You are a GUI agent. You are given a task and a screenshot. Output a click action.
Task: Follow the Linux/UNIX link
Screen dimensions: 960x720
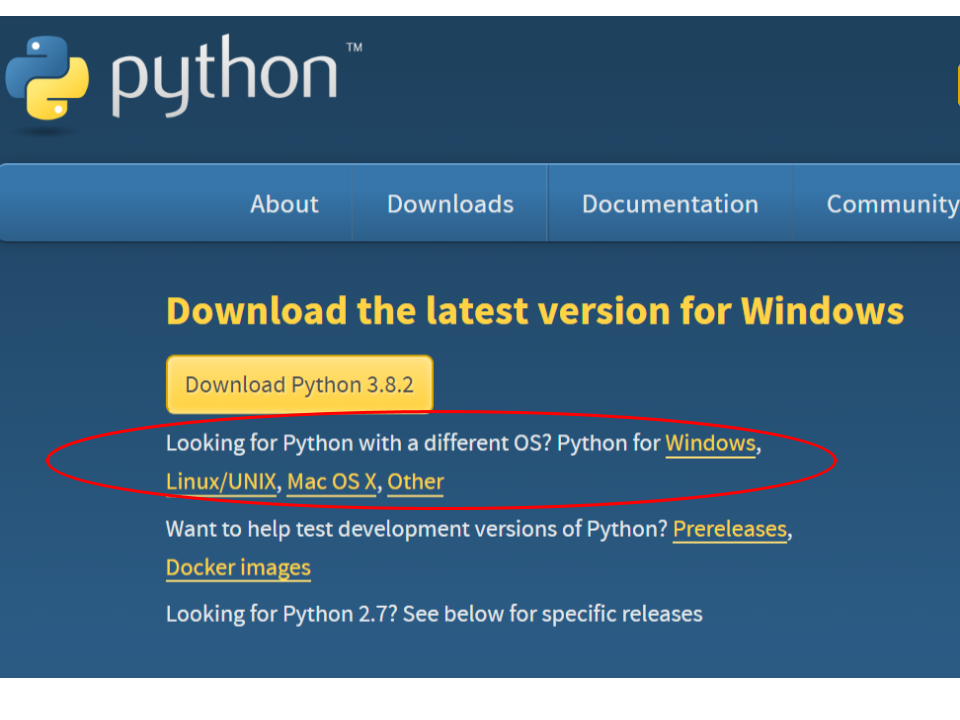point(221,481)
